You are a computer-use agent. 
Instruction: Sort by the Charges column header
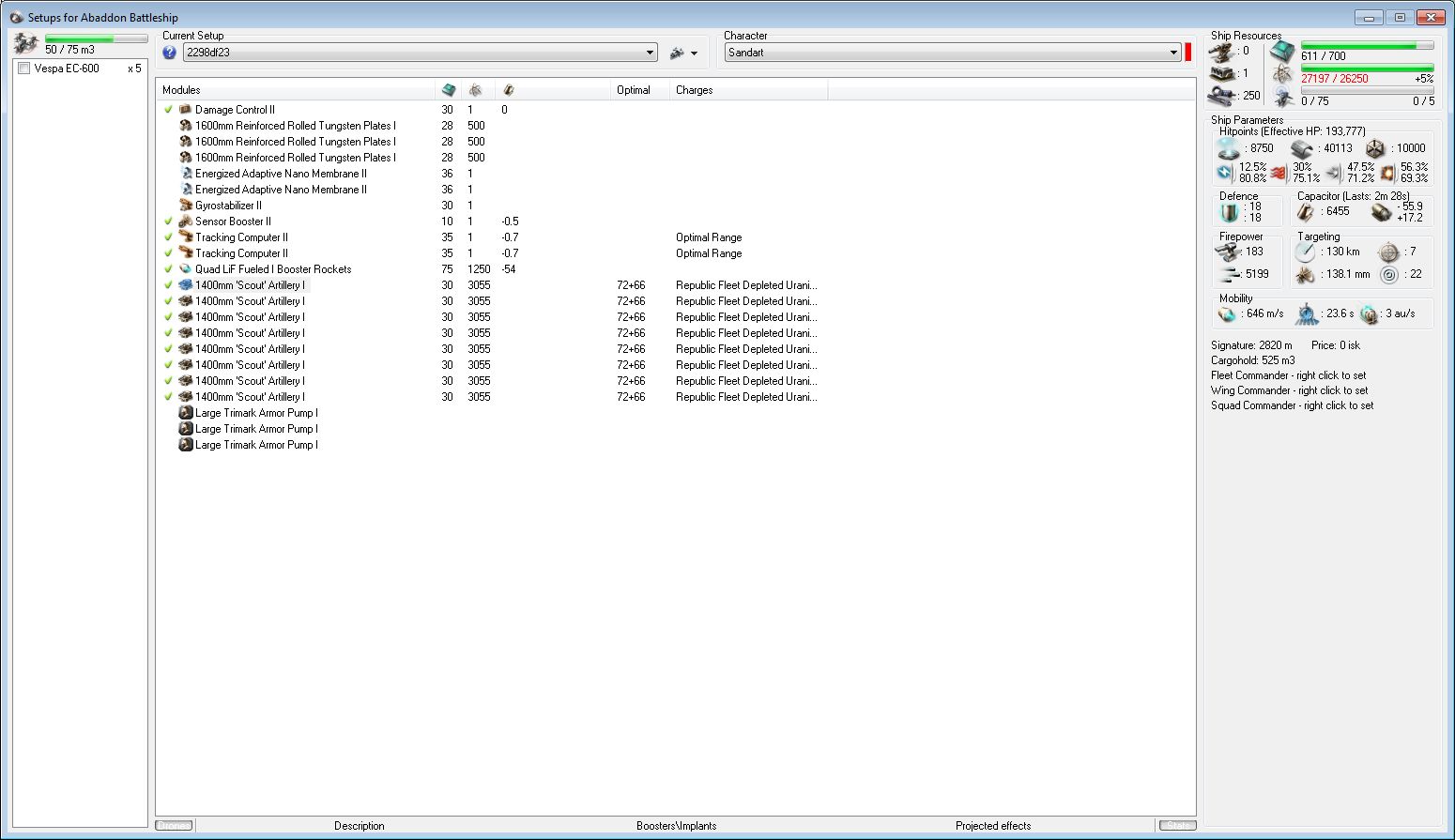pos(749,90)
